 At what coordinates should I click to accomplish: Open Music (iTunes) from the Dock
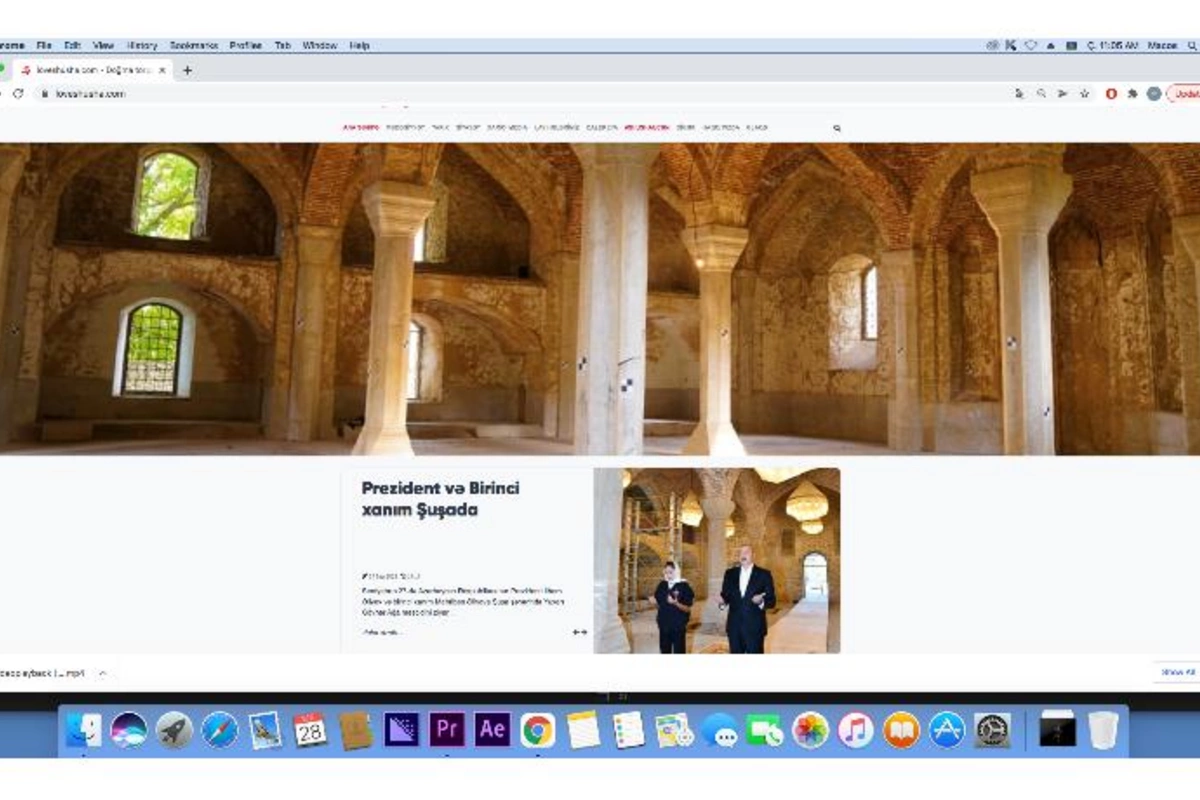click(856, 730)
